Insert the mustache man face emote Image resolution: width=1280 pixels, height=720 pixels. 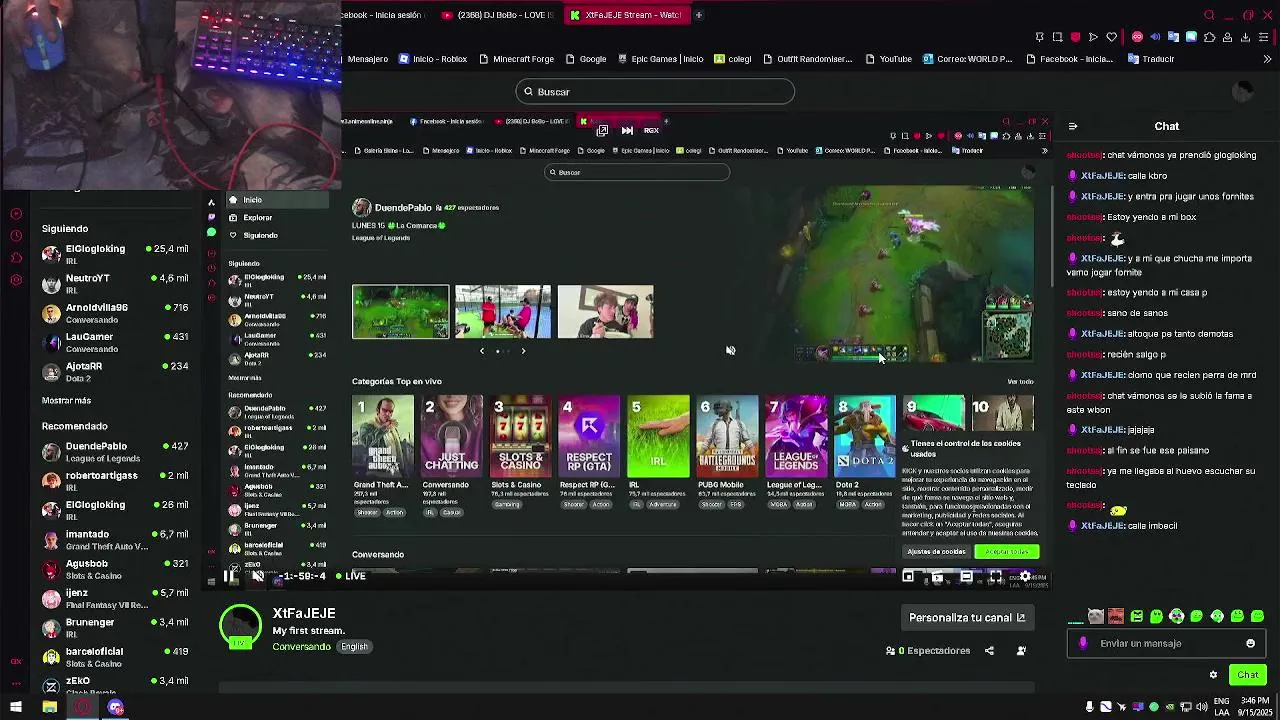click(x=1116, y=617)
